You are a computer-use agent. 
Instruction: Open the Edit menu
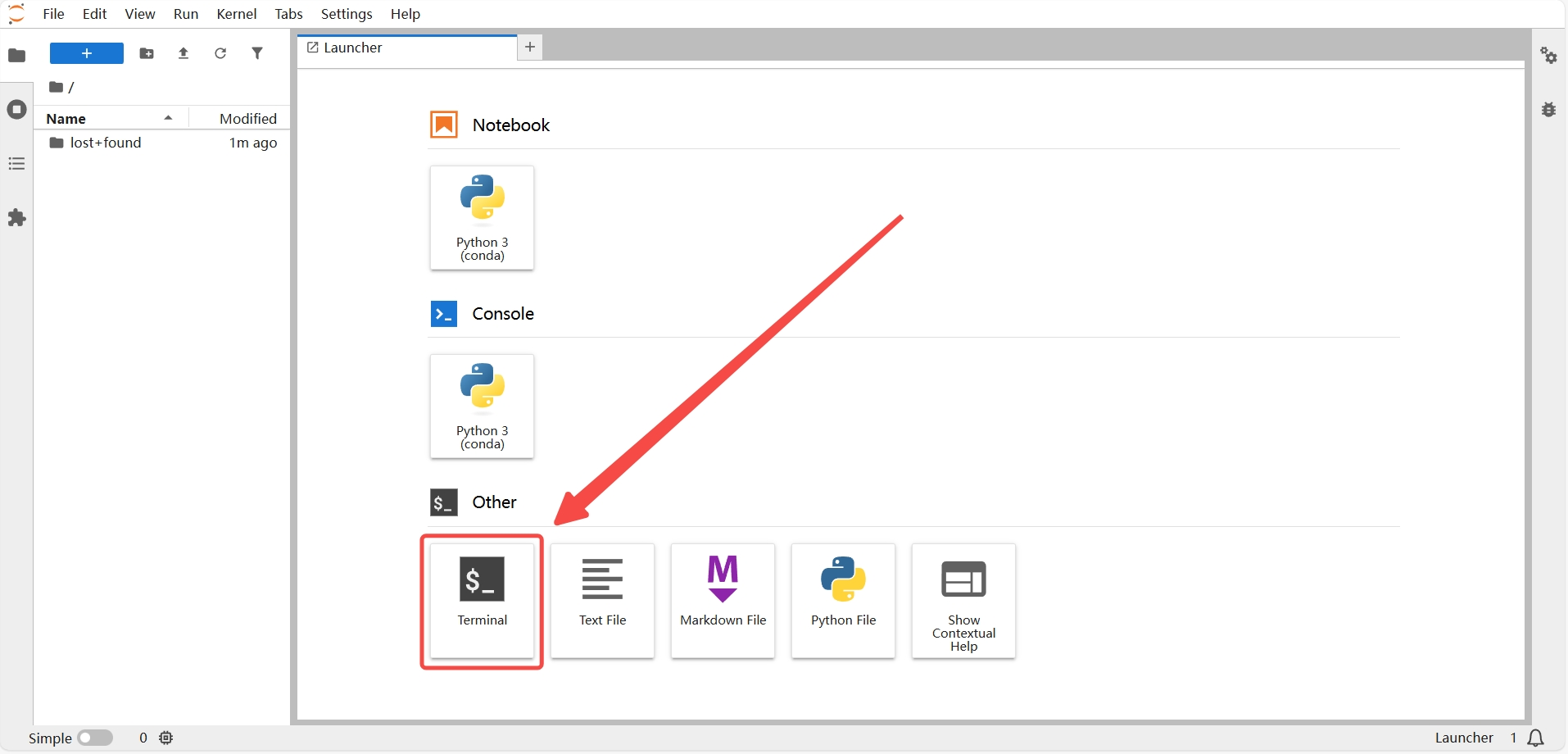pos(95,14)
